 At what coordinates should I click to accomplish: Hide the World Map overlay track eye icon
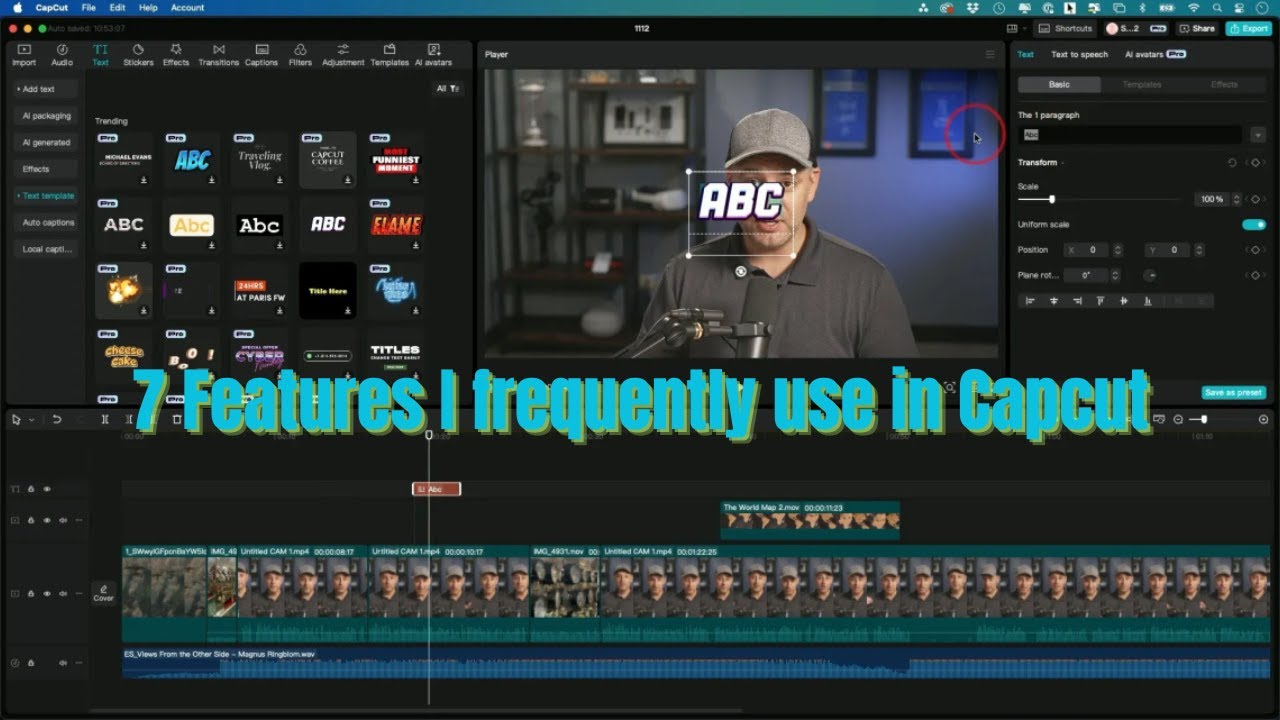tap(47, 520)
